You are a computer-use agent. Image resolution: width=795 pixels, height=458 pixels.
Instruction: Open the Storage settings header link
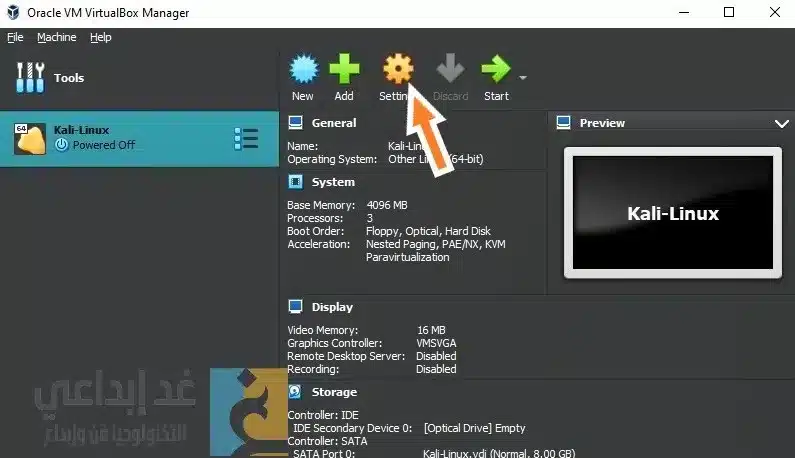(x=334, y=392)
